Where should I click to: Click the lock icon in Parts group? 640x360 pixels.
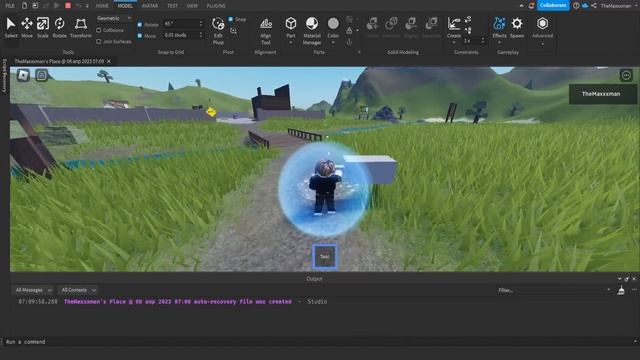click(x=349, y=31)
